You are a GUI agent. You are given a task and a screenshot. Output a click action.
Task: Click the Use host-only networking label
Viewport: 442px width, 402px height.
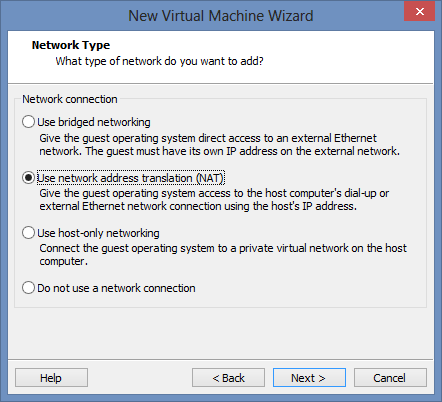(98, 233)
